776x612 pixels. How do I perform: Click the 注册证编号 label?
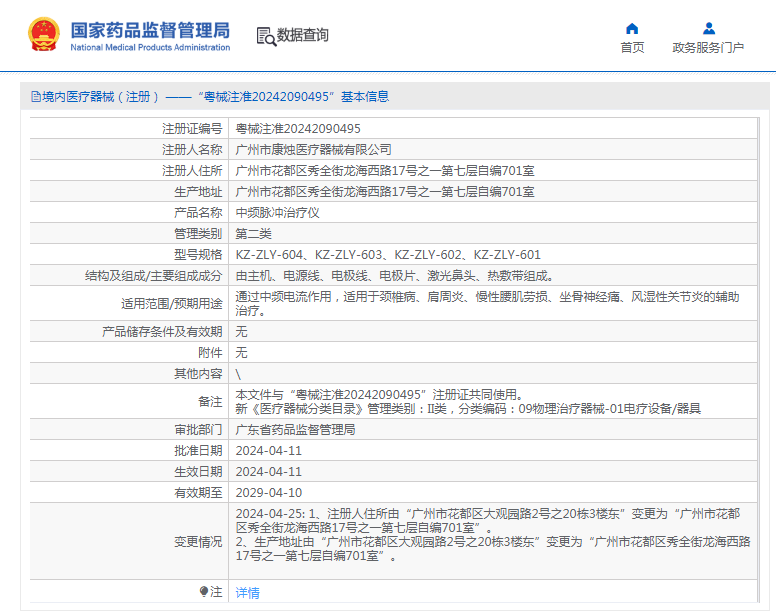point(192,129)
